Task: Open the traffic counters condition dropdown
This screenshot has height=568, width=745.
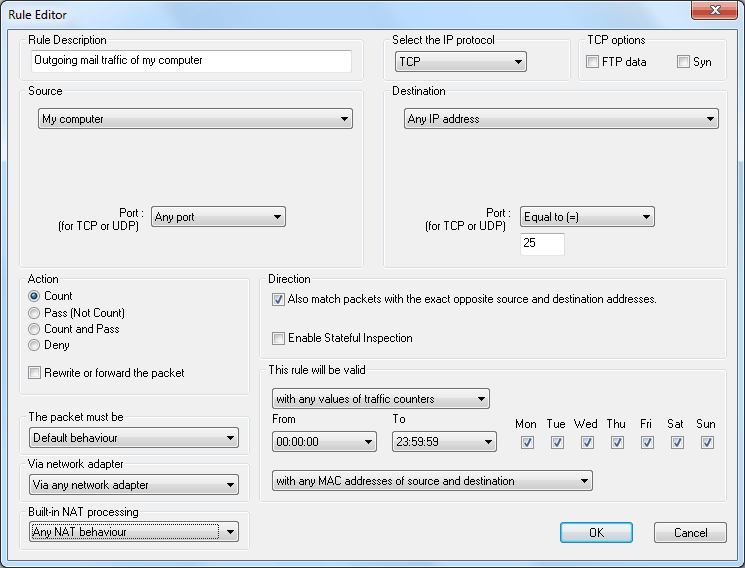Action: point(381,399)
